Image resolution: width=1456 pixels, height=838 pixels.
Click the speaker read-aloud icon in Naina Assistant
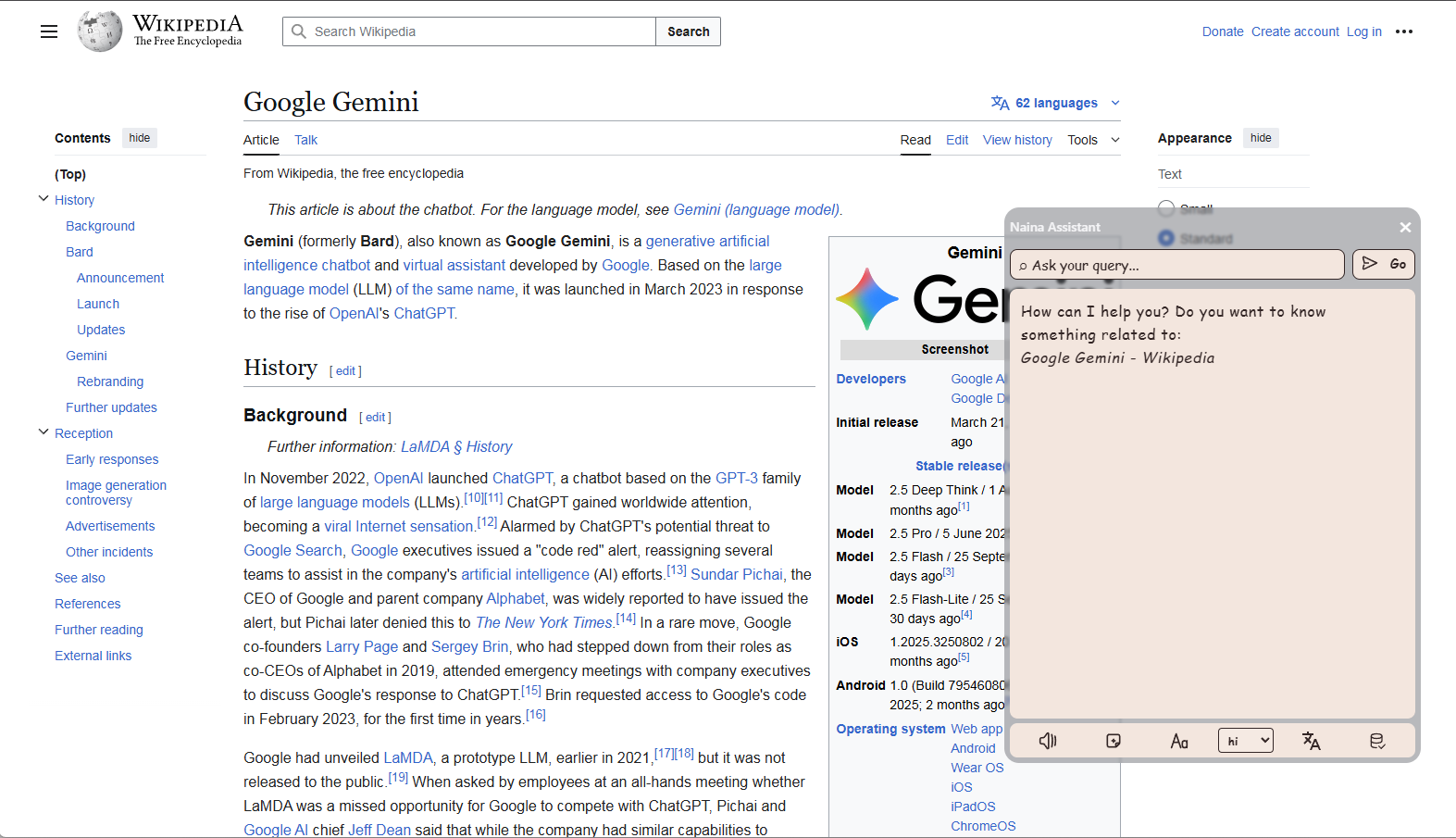(x=1048, y=741)
